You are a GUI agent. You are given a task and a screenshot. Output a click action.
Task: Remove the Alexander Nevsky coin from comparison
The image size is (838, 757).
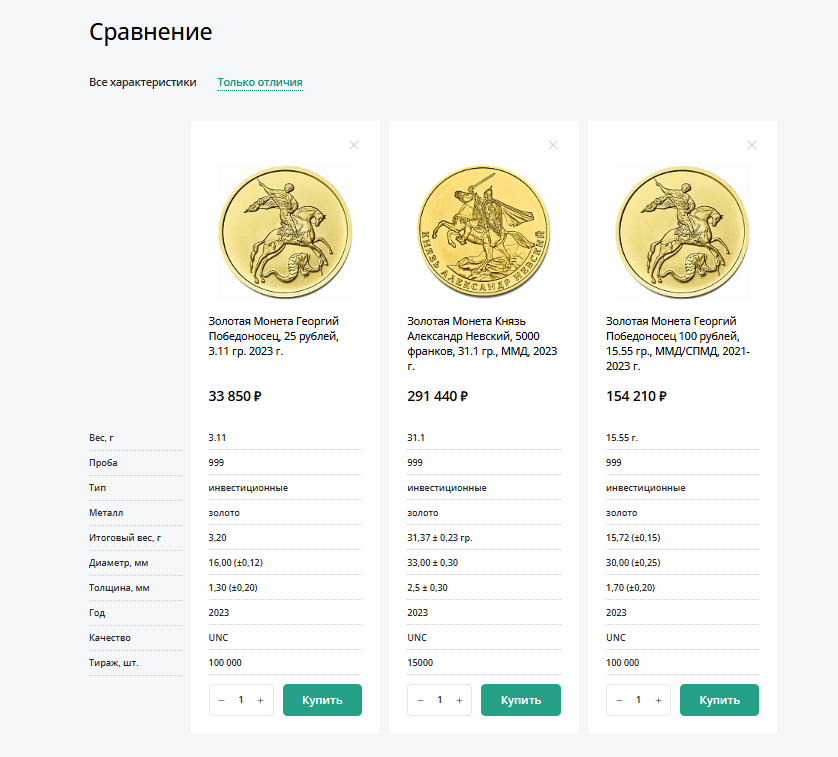553,145
